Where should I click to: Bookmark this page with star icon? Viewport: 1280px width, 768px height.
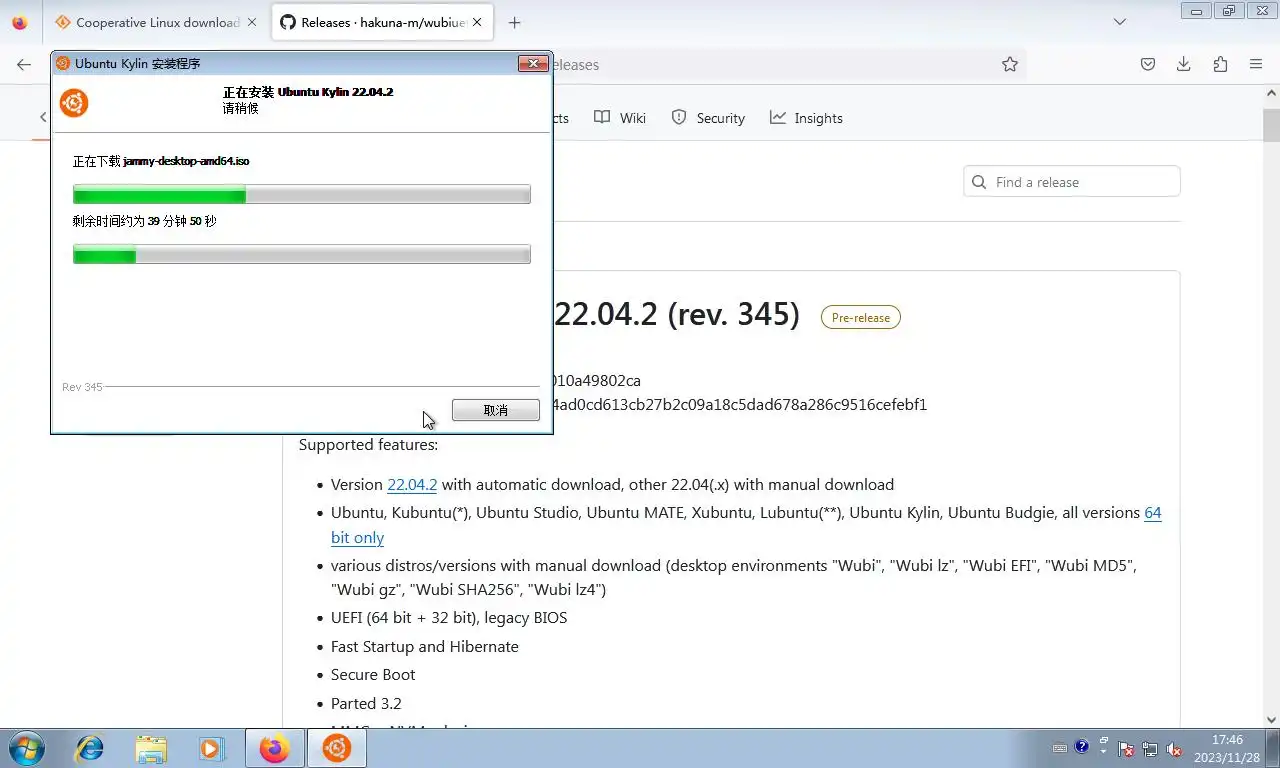[1010, 64]
